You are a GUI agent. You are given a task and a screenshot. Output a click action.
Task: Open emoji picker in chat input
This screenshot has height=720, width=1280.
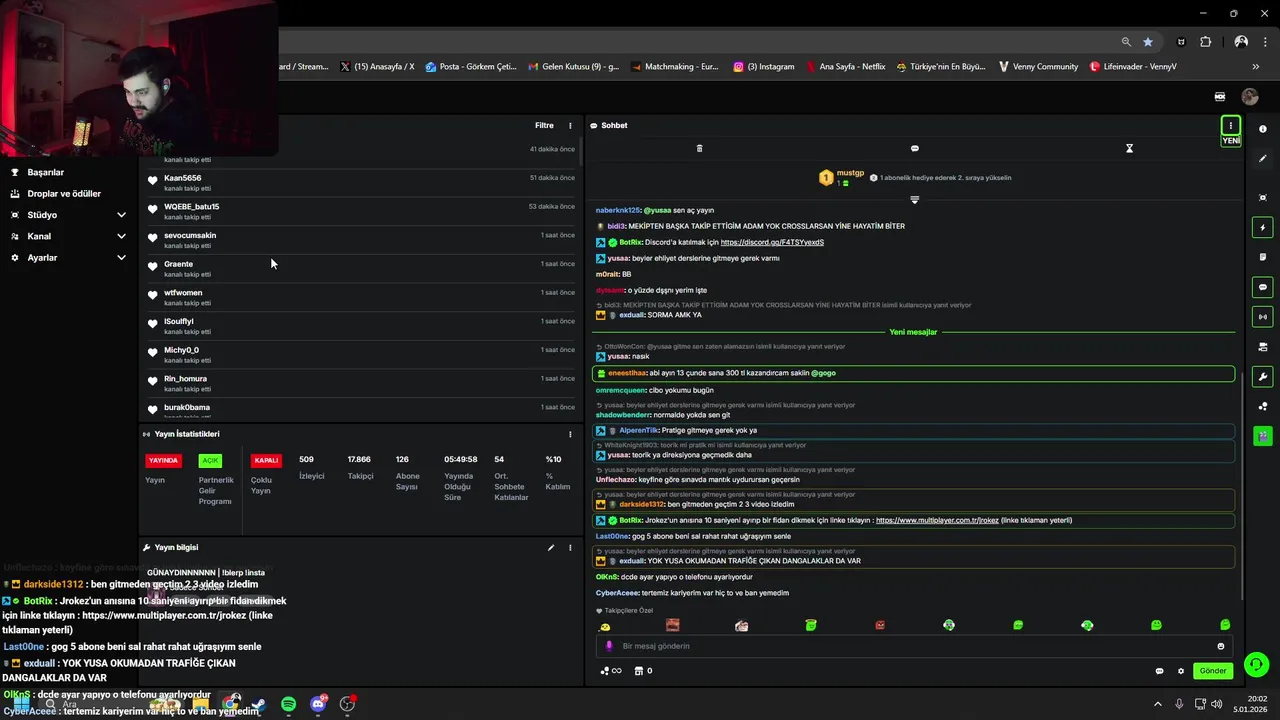[x=1221, y=646]
